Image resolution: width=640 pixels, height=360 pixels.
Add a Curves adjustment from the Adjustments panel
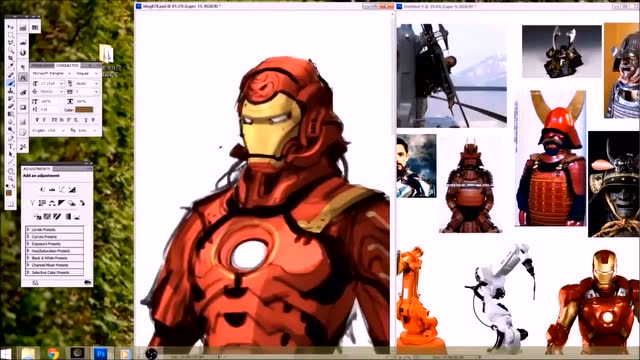pyautogui.click(x=62, y=189)
